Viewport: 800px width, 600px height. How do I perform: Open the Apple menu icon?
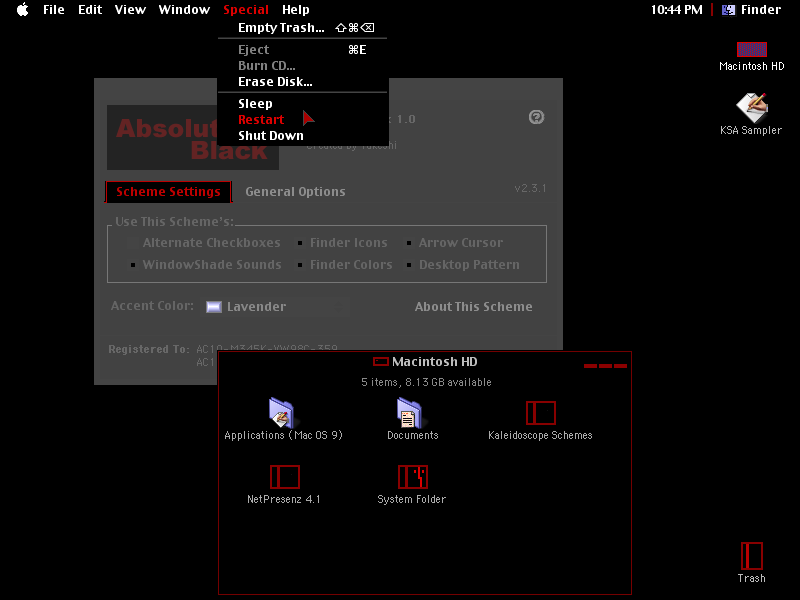(23, 10)
